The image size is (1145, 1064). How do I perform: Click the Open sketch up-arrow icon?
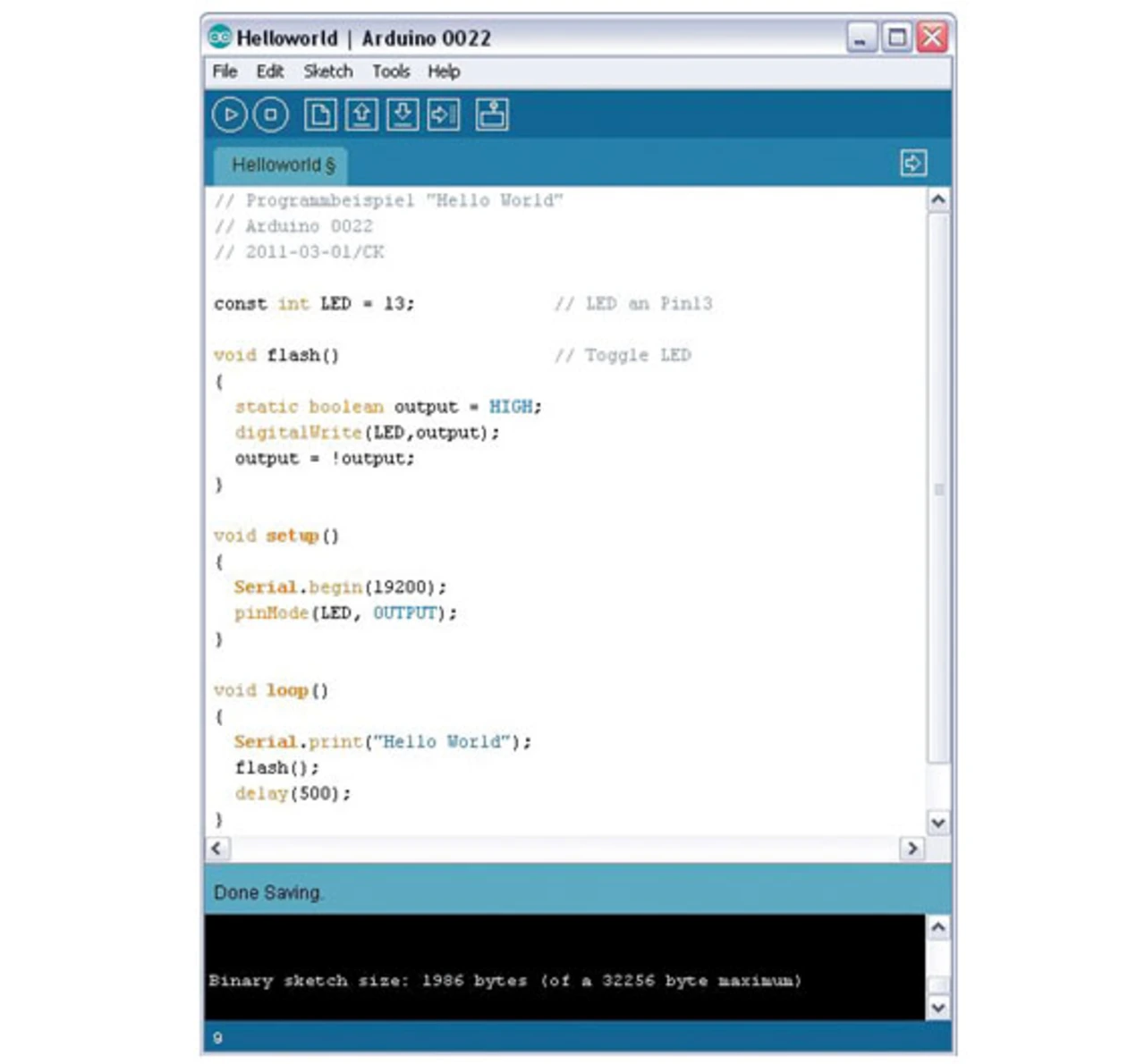[x=361, y=114]
